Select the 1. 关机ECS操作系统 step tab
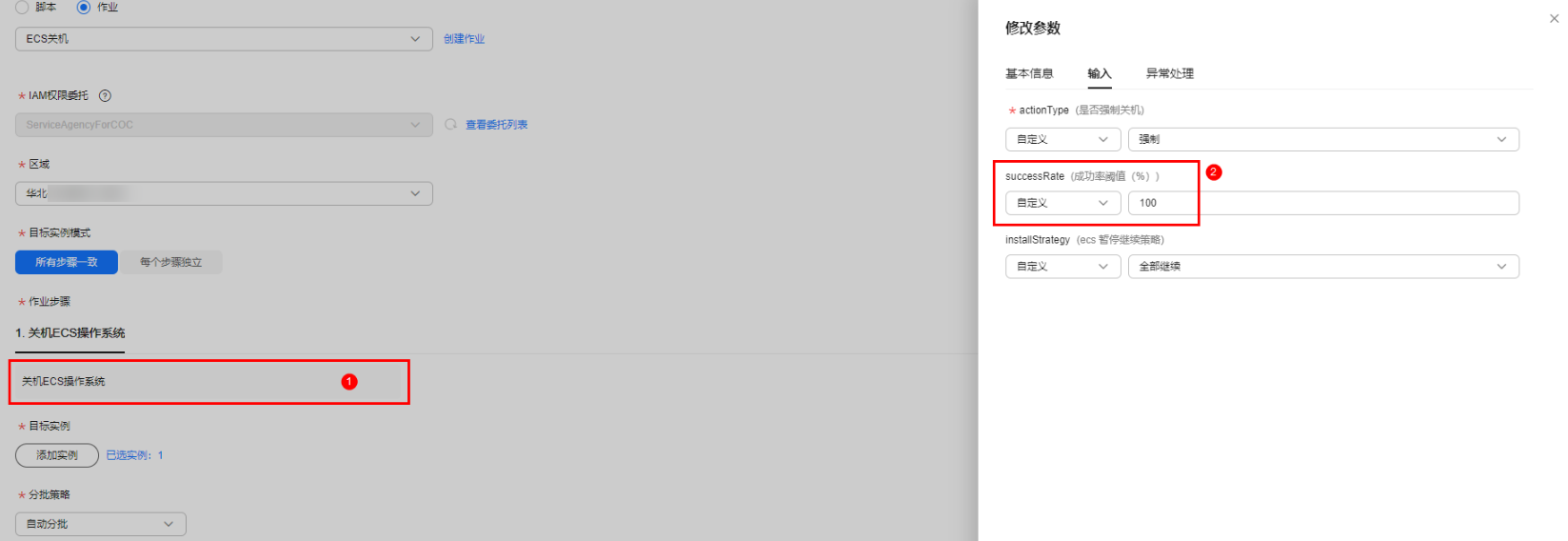This screenshot has width=1568, height=541. [x=70, y=333]
